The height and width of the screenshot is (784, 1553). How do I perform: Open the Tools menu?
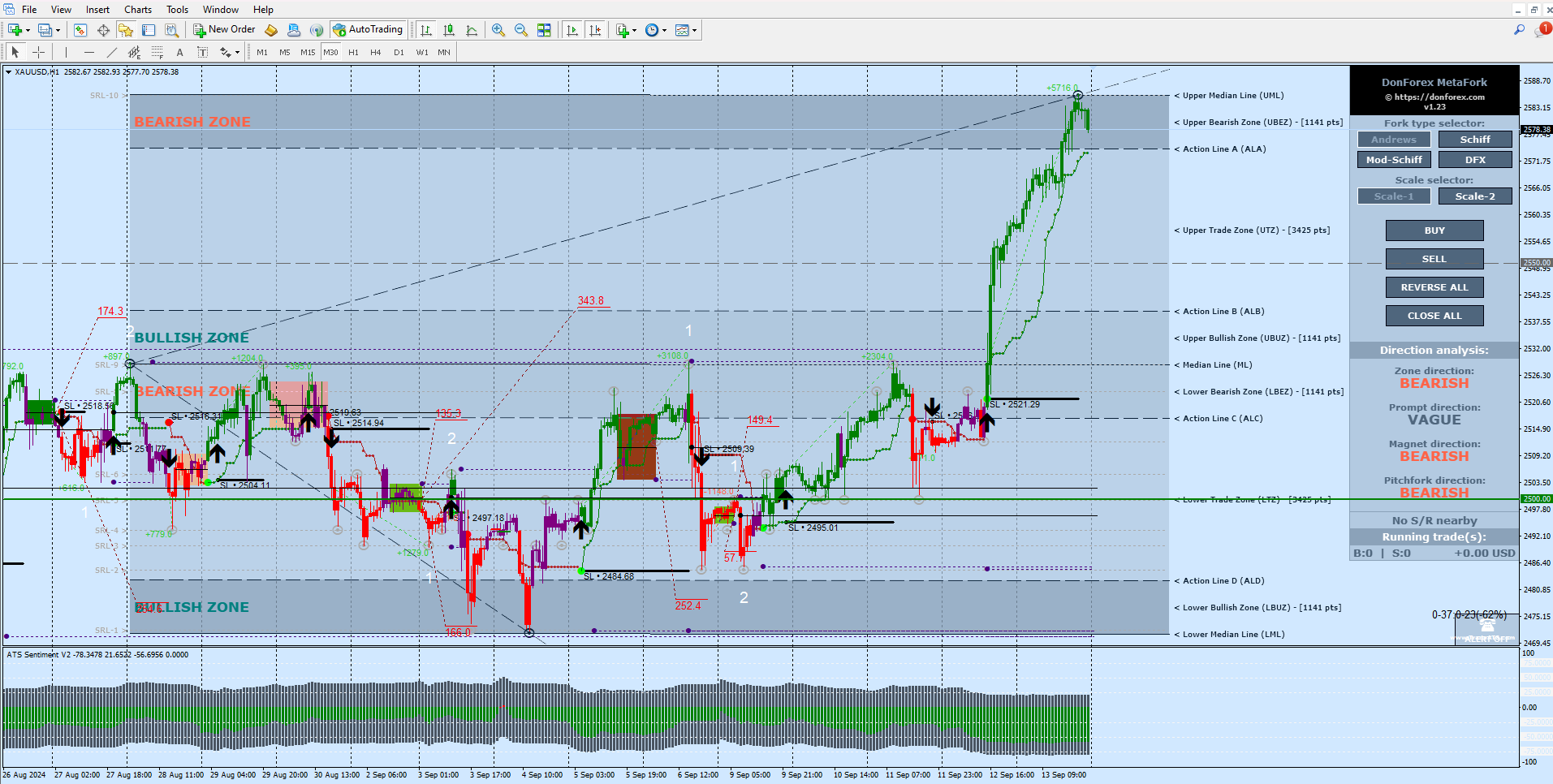click(x=177, y=10)
